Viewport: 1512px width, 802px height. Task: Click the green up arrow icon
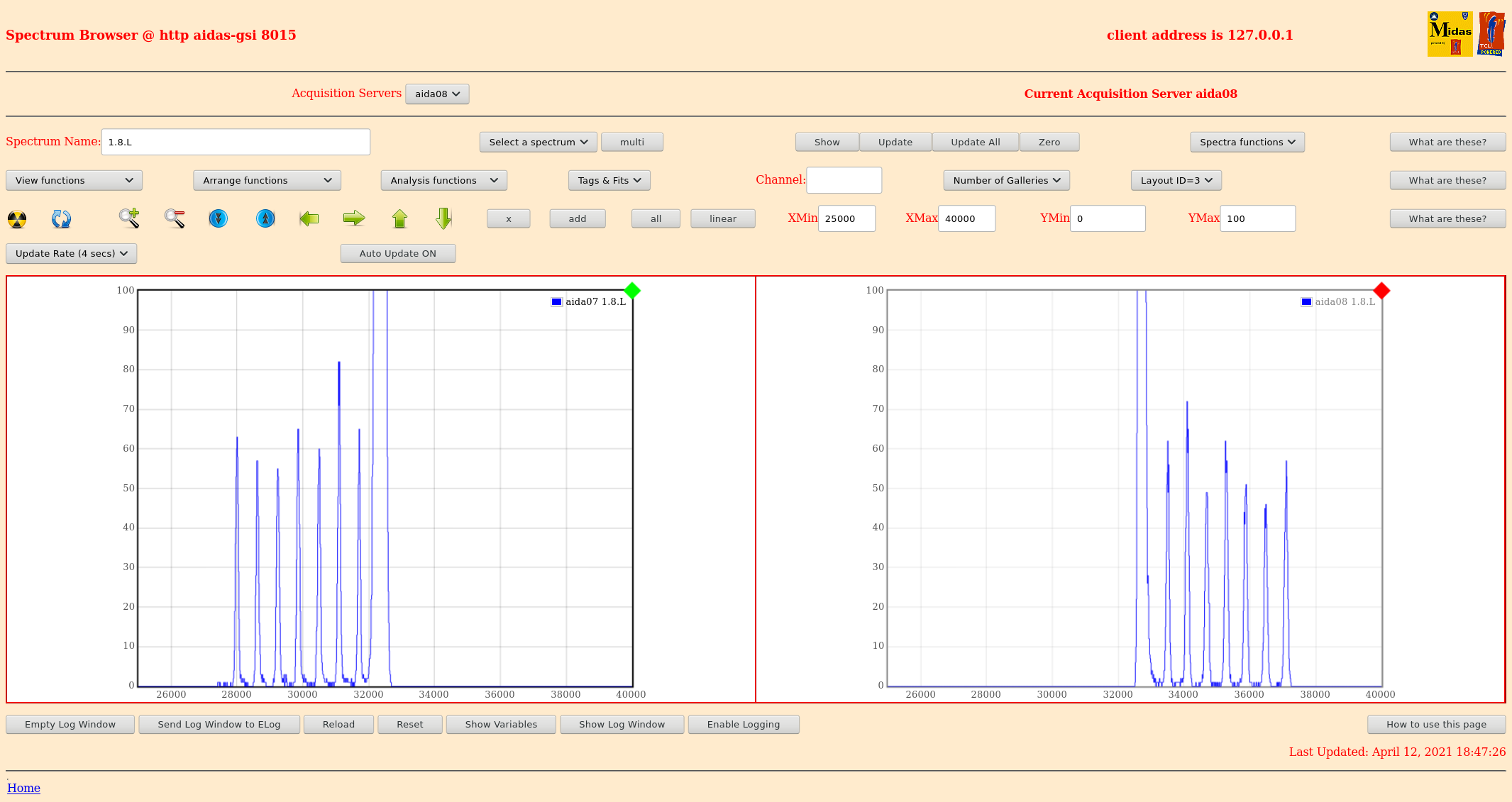coord(399,218)
